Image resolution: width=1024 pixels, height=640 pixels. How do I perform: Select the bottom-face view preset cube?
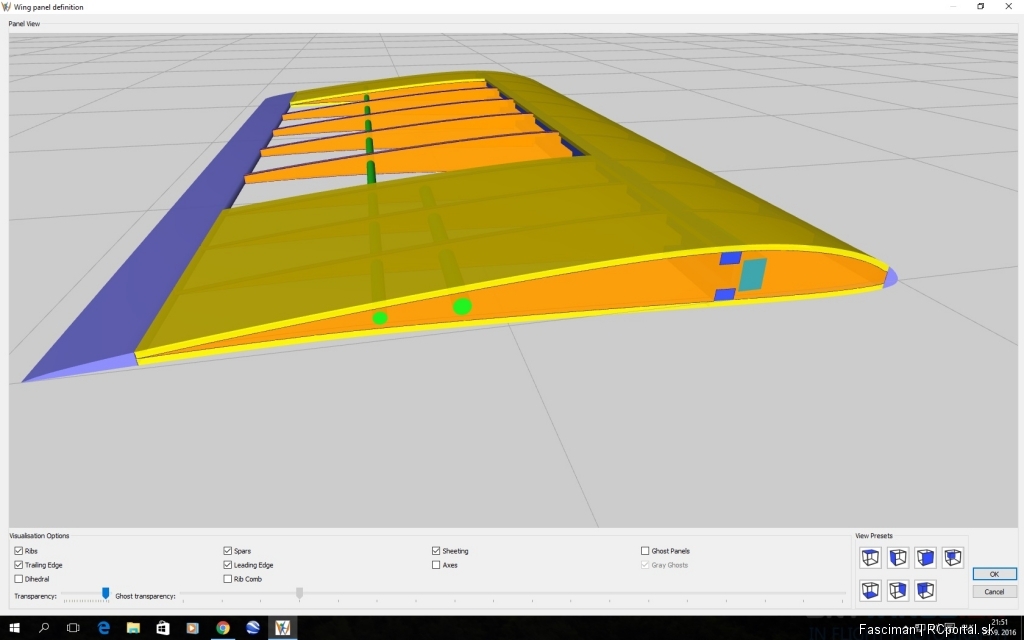[x=871, y=590]
